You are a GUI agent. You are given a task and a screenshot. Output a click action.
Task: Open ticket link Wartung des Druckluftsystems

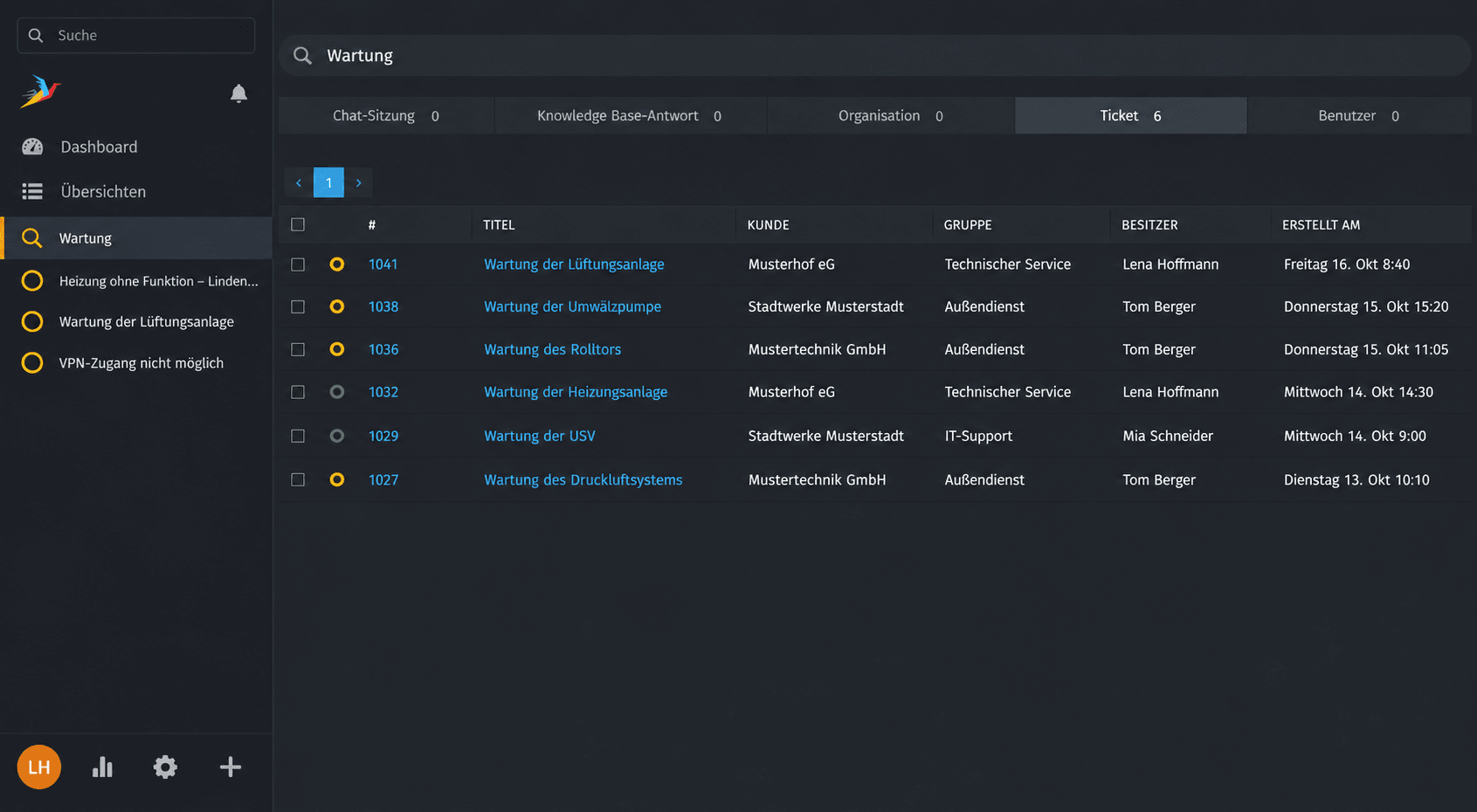coord(583,479)
